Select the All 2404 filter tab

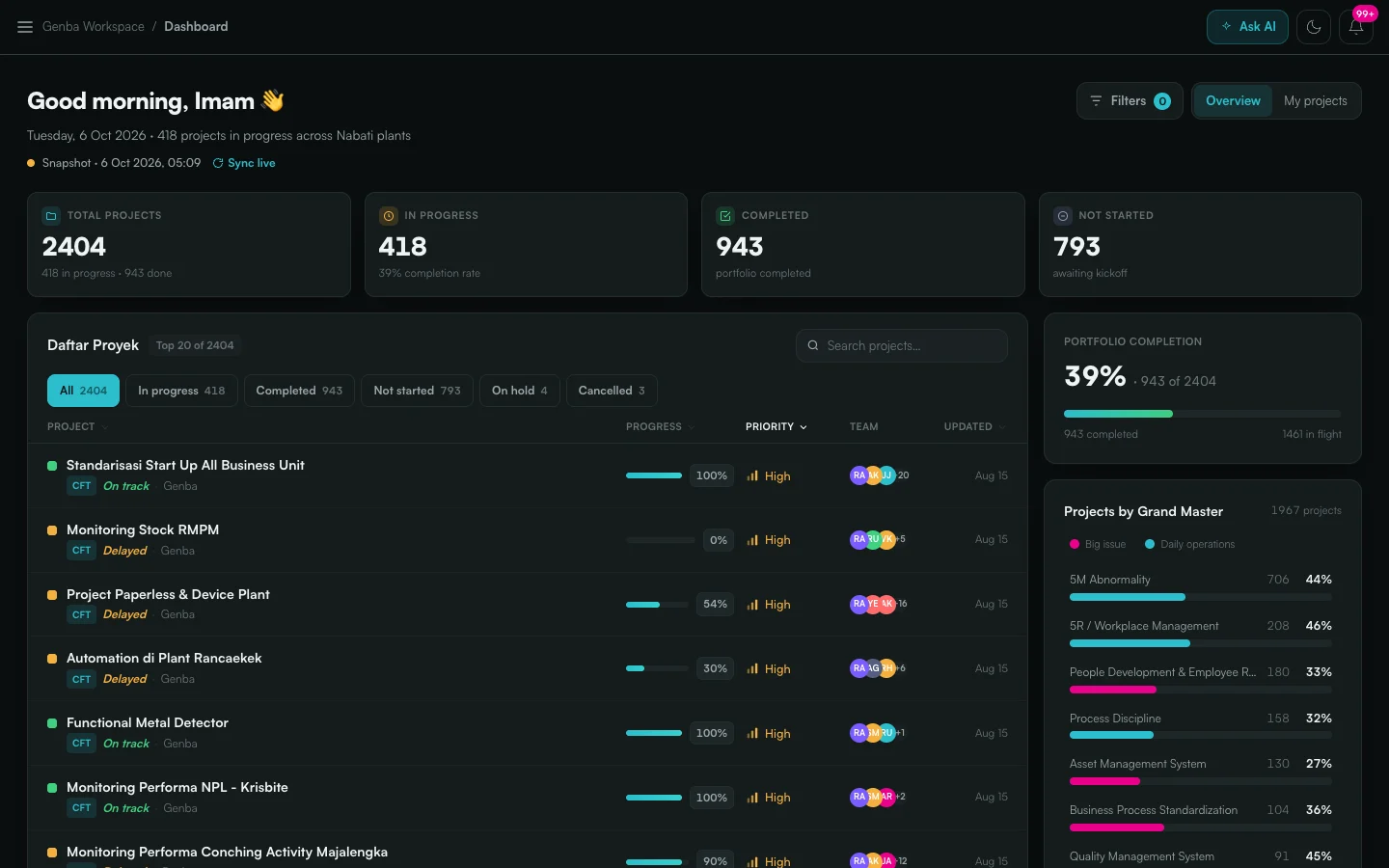point(83,391)
